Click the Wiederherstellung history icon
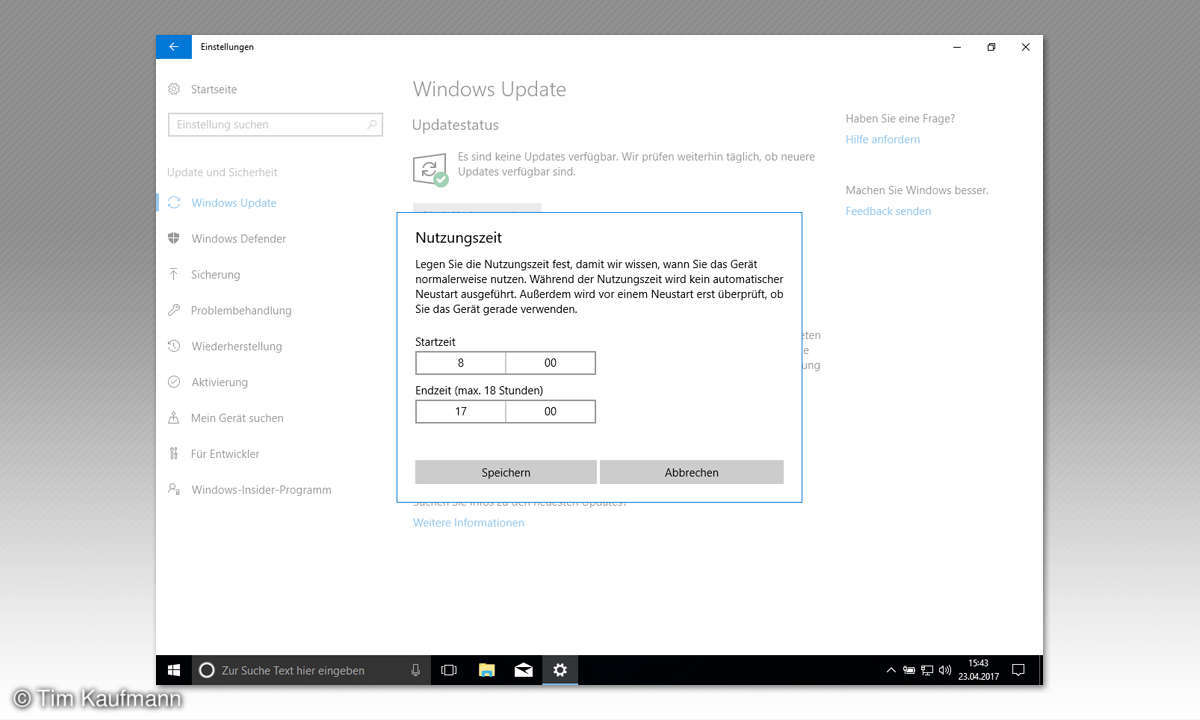This screenshot has height=720, width=1200. pyautogui.click(x=174, y=347)
